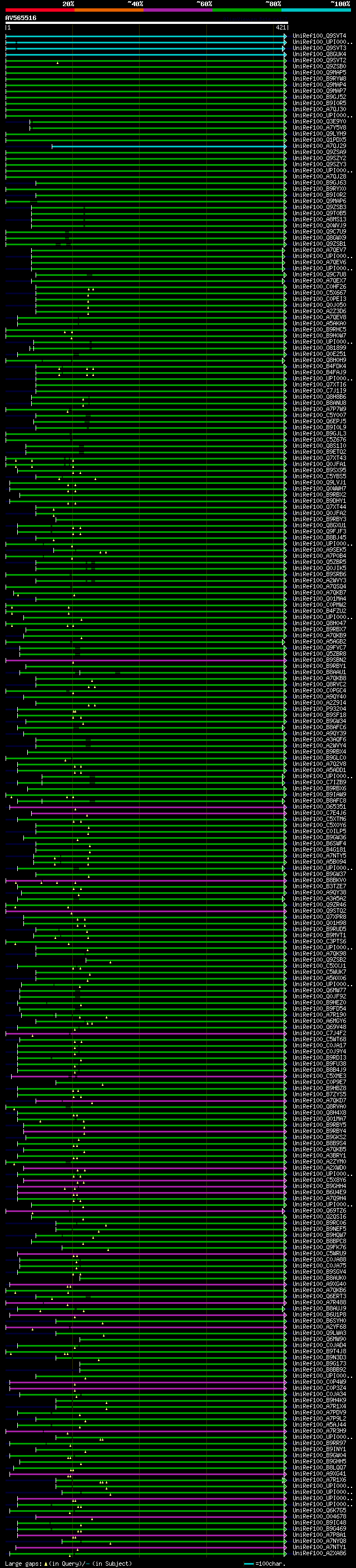Select the UniRef100_Q9LYH9 label

(319, 134)
